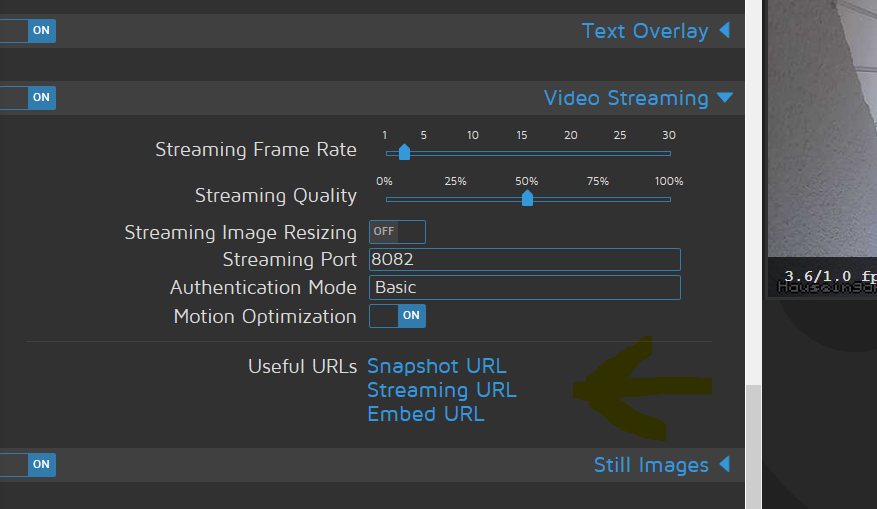
Task: Adjust the Streaming Quality slider handle
Action: 527,198
